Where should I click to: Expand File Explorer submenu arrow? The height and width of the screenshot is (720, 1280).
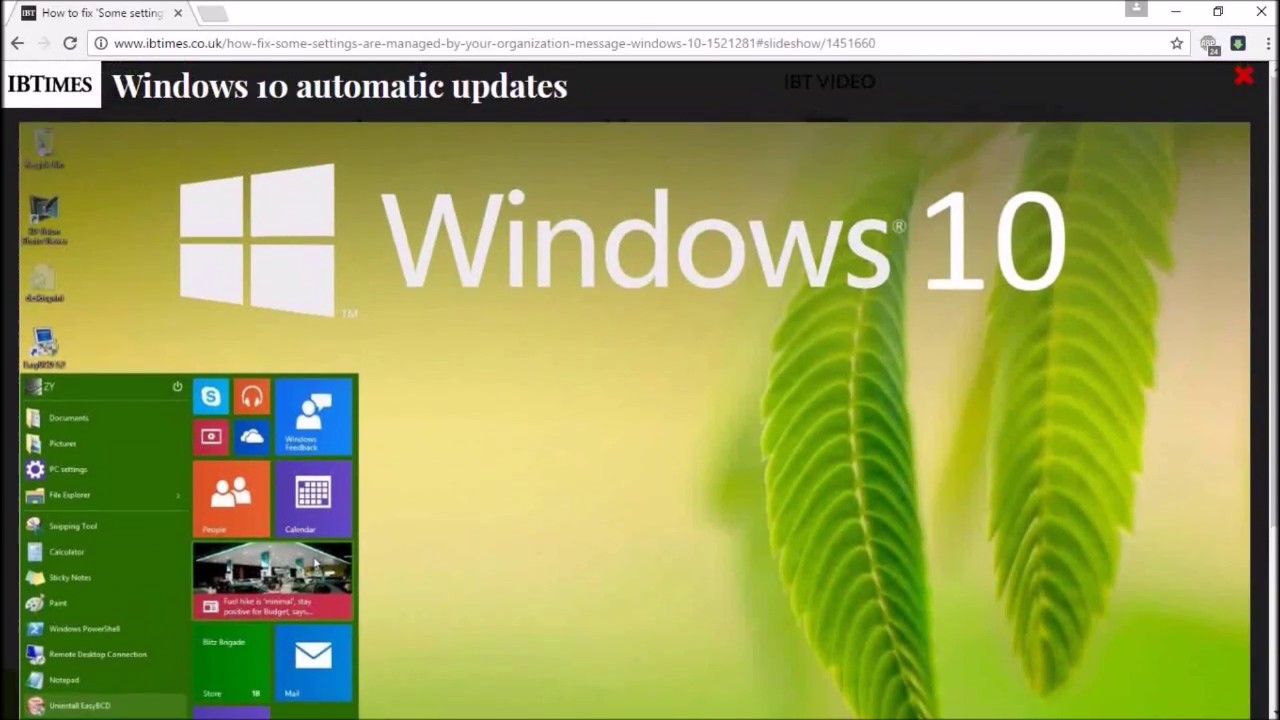tap(179, 495)
